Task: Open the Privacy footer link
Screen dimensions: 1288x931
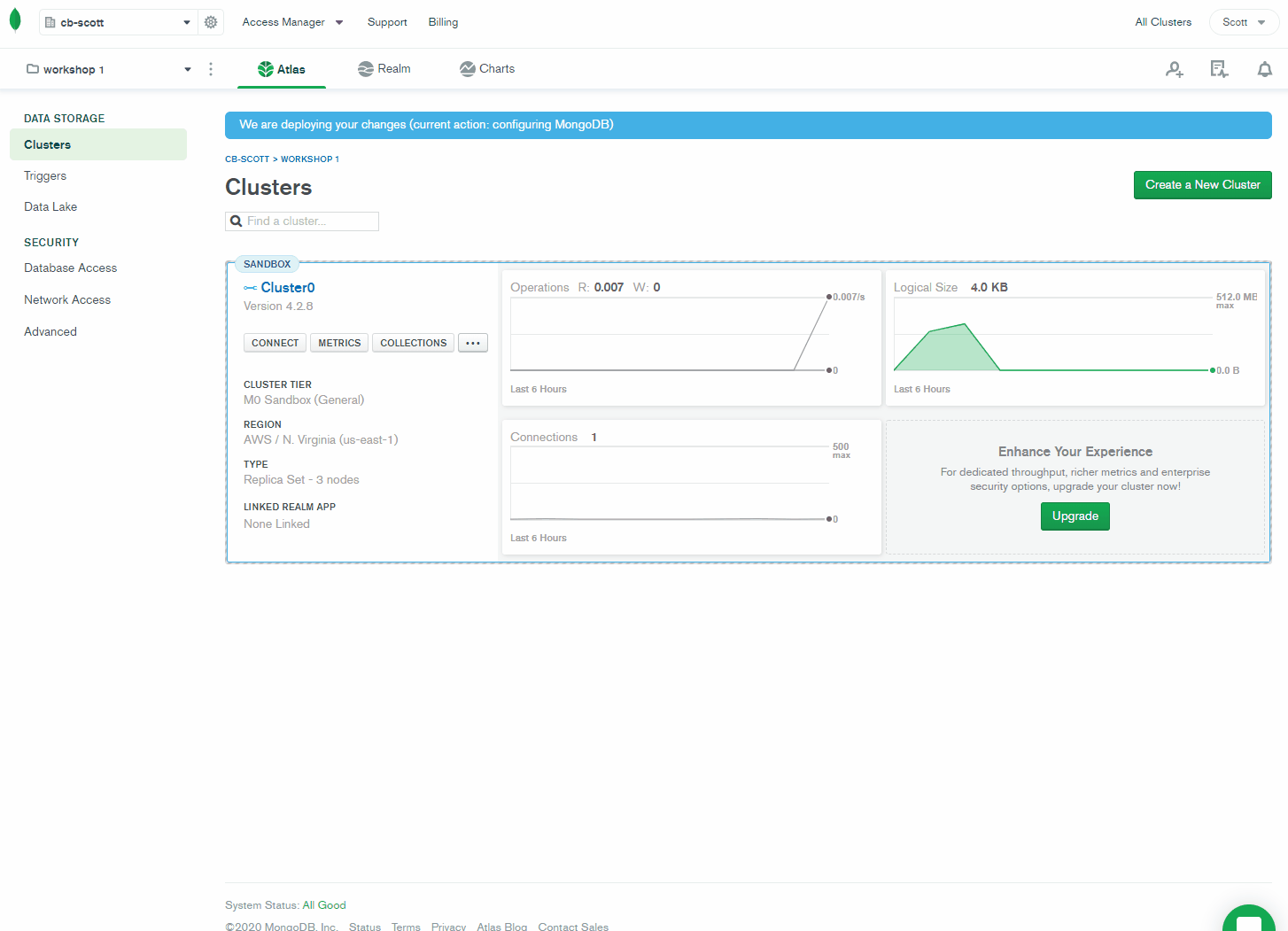Action: (x=448, y=927)
